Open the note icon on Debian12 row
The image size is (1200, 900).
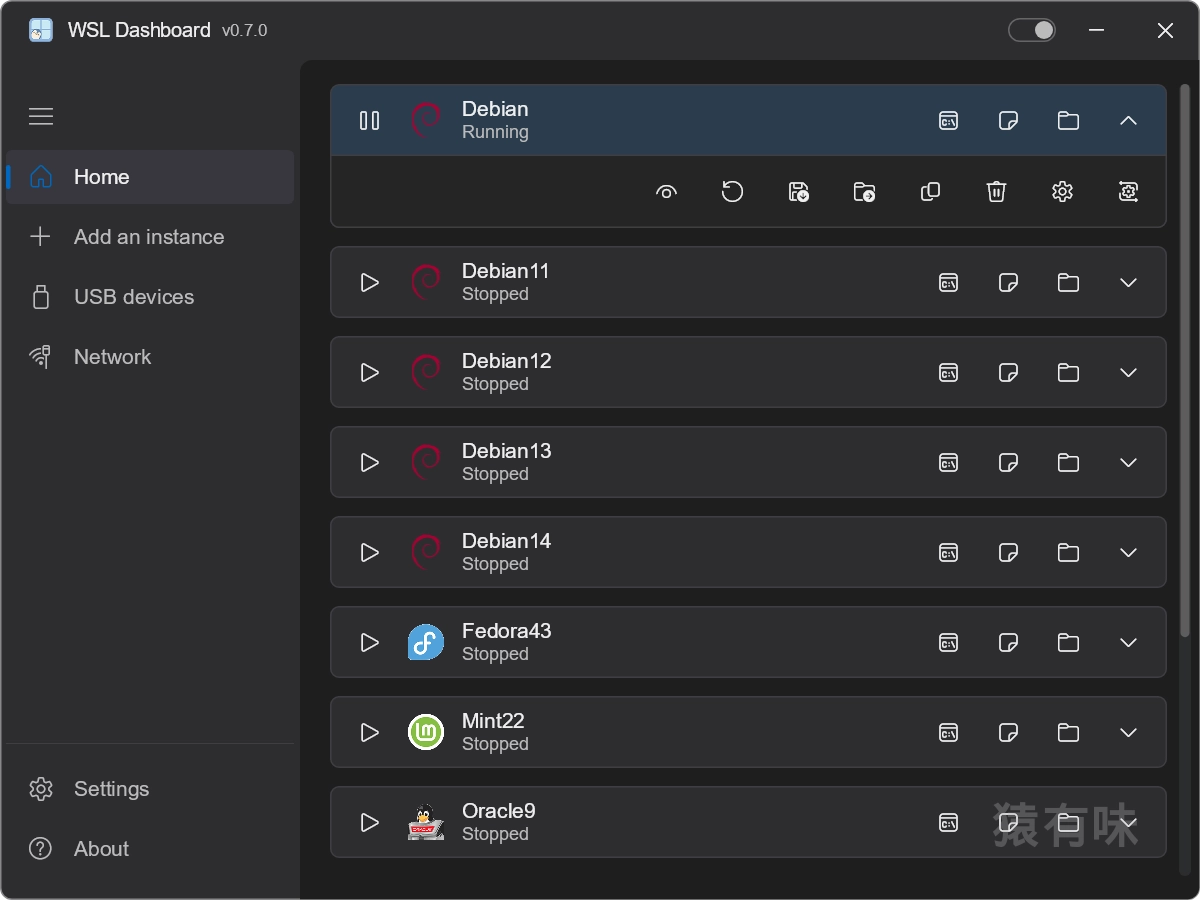pyautogui.click(x=1008, y=373)
